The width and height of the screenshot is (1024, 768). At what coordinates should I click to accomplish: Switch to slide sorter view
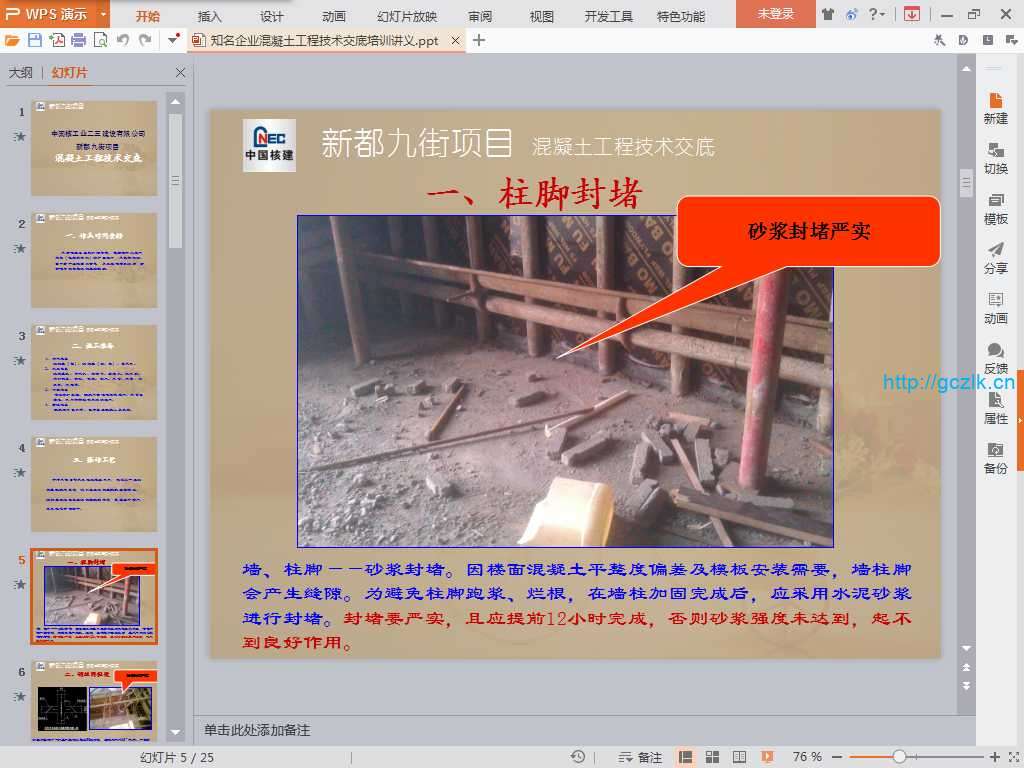[713, 757]
